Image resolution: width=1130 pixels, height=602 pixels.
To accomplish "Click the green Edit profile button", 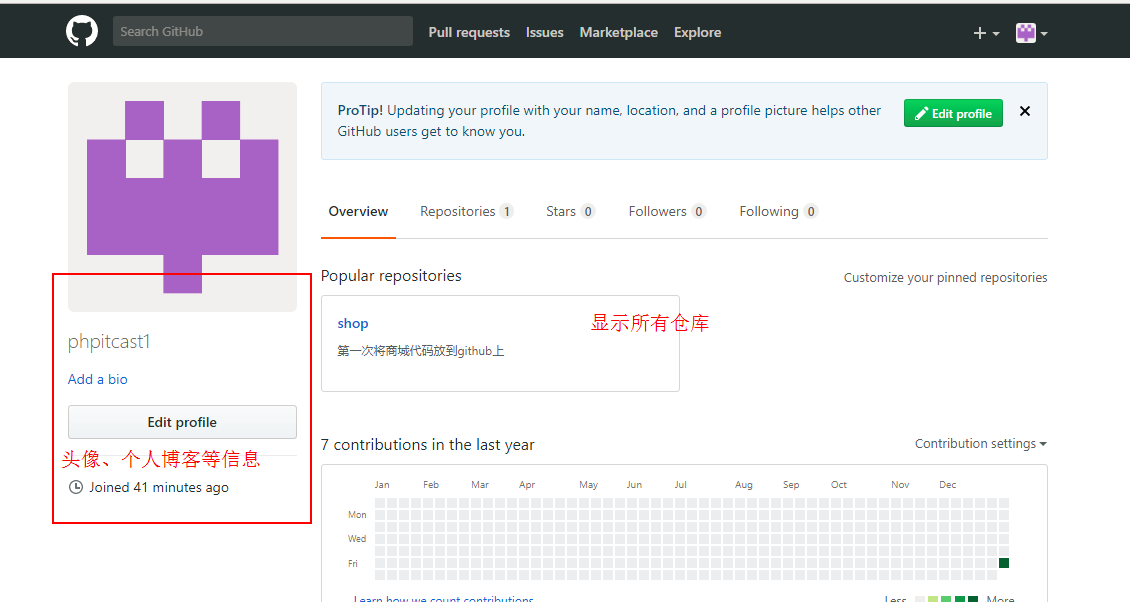I will click(x=953, y=113).
